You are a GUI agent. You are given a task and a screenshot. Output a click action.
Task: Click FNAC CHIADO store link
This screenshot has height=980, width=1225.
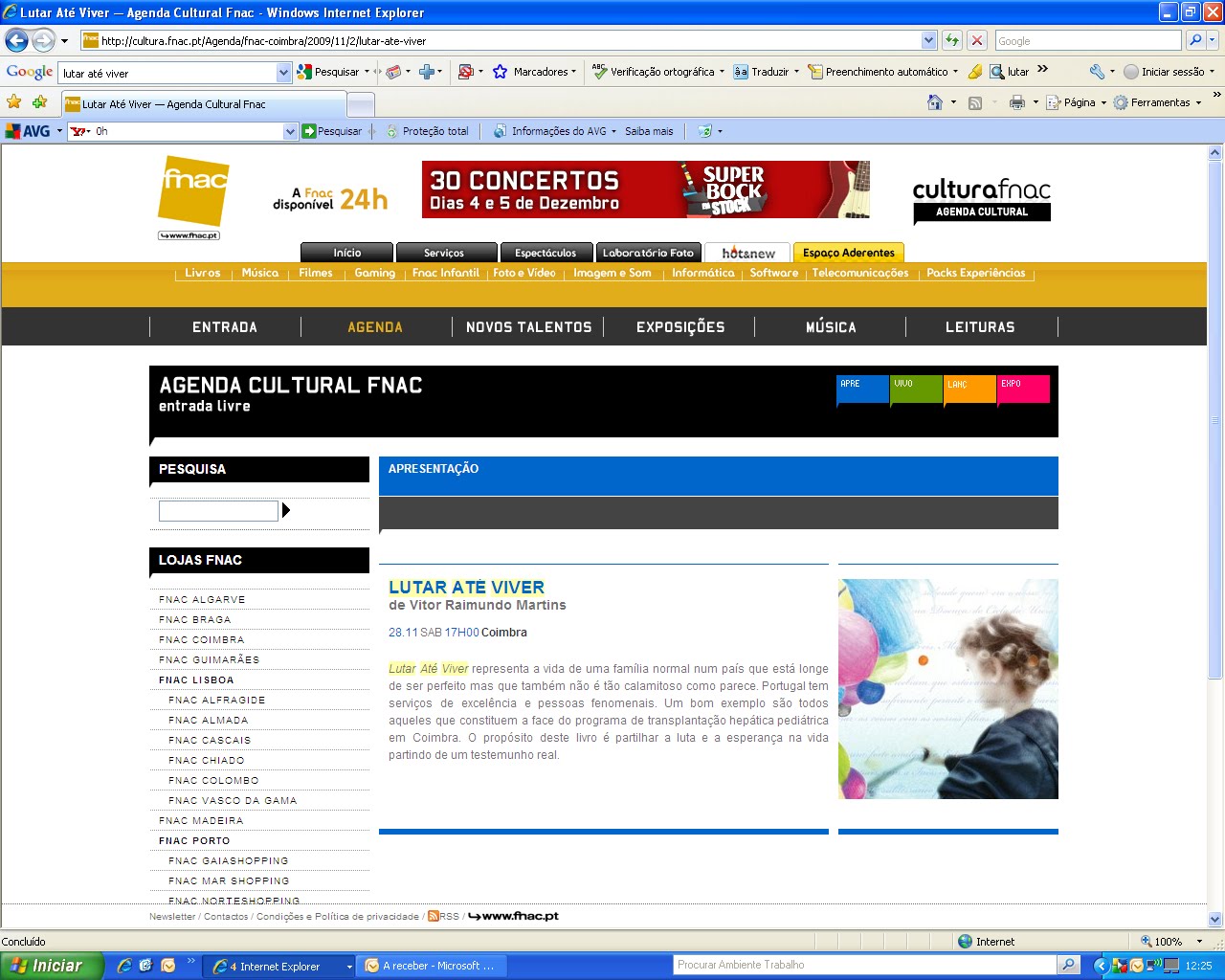[207, 760]
